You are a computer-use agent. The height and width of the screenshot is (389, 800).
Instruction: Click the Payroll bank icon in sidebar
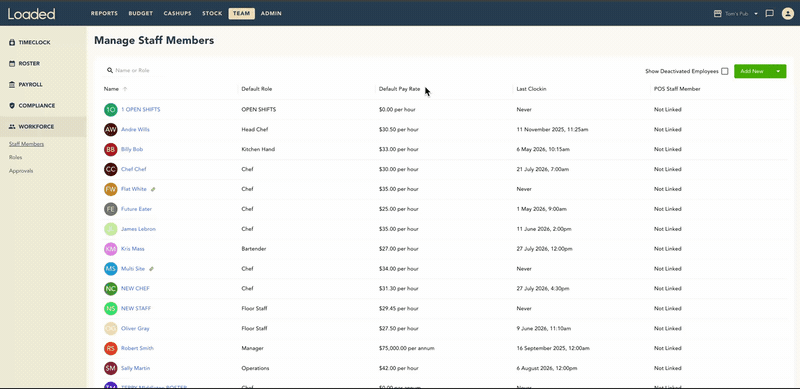(x=12, y=85)
